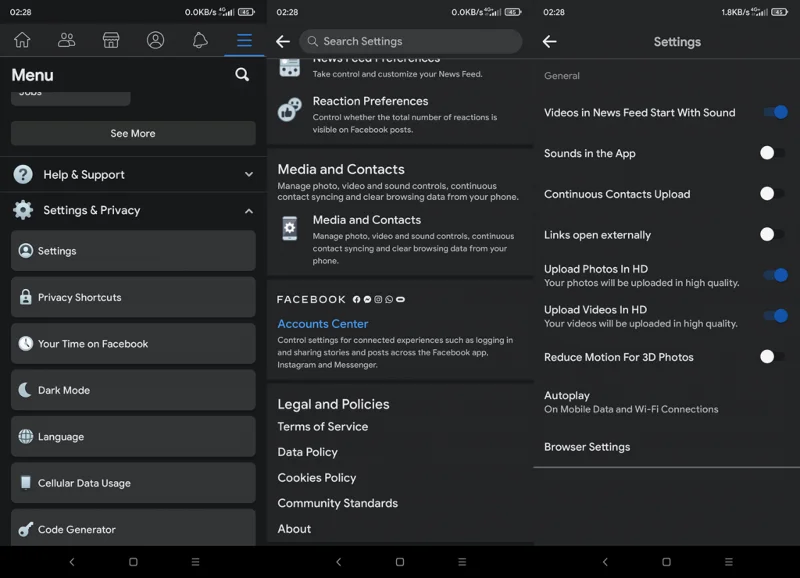800x578 pixels.
Task: Tap the See More button
Action: pos(133,133)
